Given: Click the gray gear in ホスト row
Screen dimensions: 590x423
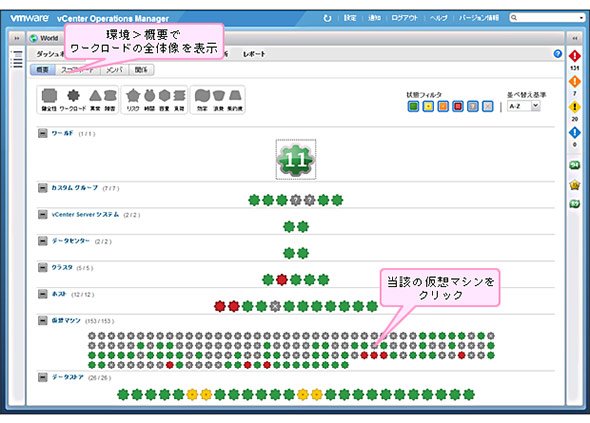Looking at the screenshot, I should pos(275,306).
